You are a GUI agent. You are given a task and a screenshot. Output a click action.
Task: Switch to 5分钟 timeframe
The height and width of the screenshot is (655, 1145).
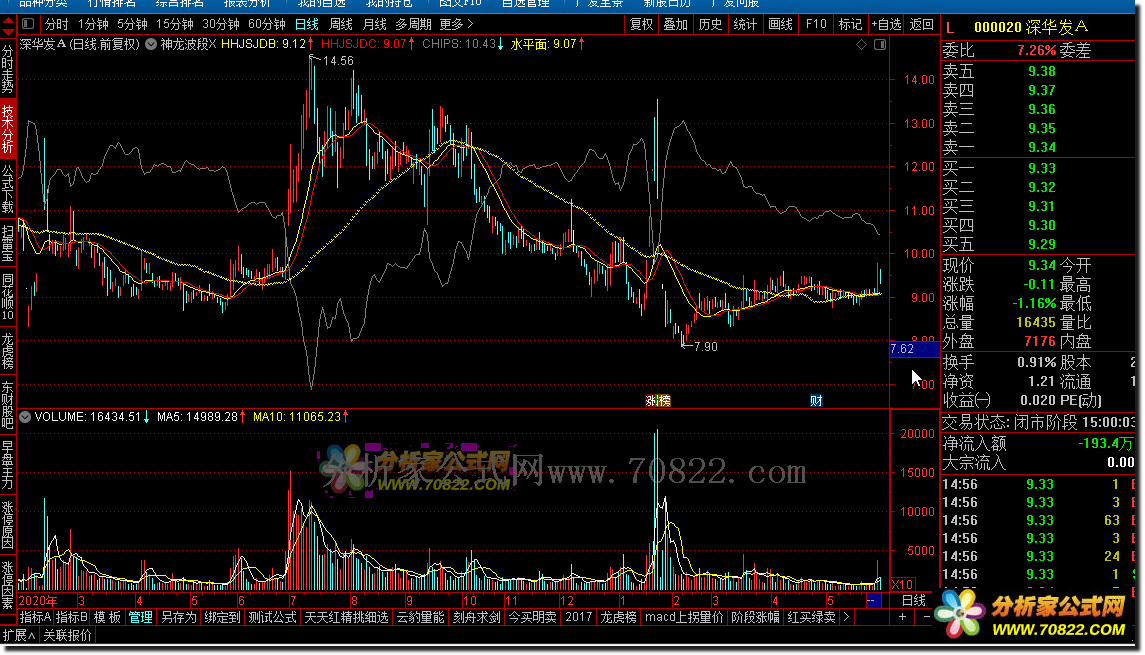[132, 24]
